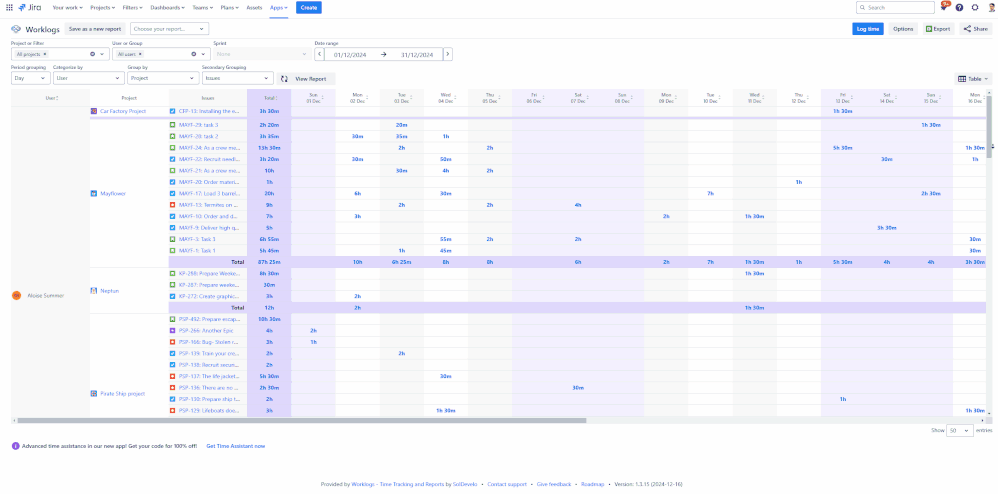
Task: Click the Create button
Action: (x=309, y=8)
